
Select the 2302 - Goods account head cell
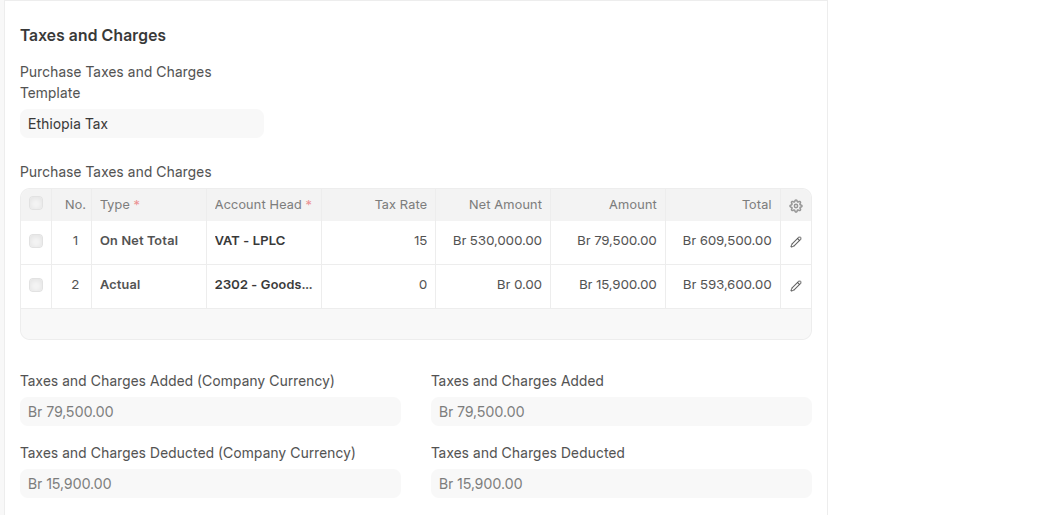[x=263, y=285]
